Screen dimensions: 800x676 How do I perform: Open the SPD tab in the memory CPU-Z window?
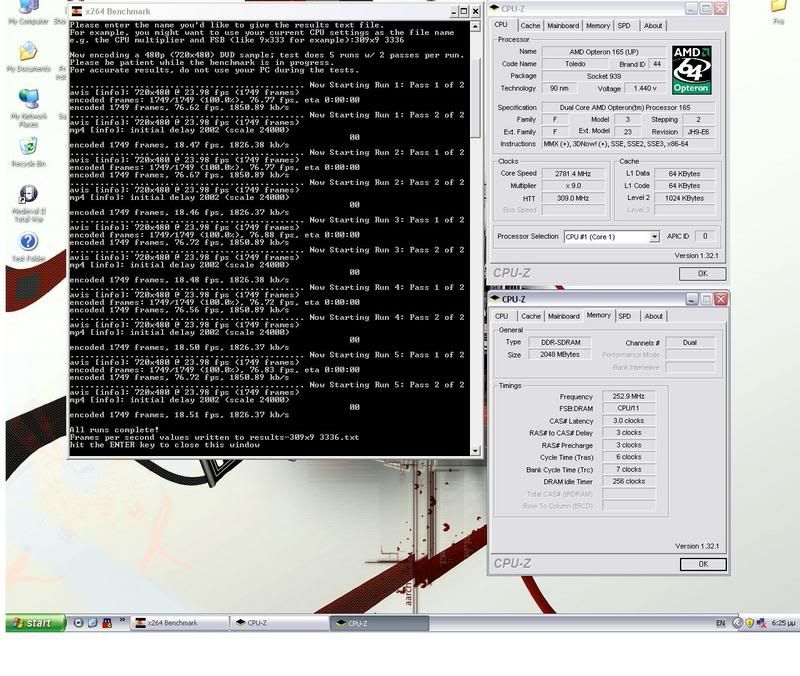(x=625, y=316)
